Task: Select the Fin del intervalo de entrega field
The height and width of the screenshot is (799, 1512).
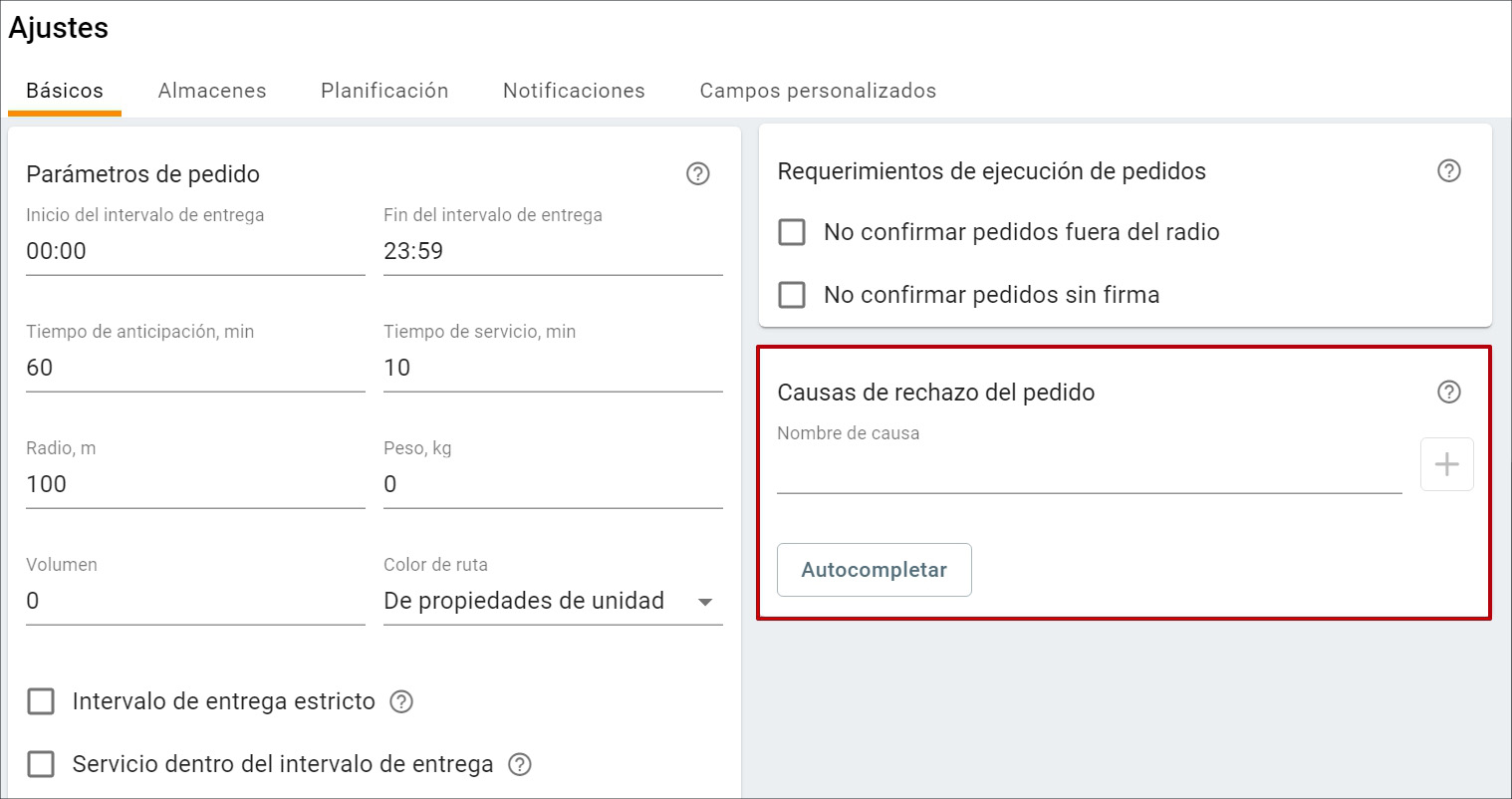Action: 553,251
